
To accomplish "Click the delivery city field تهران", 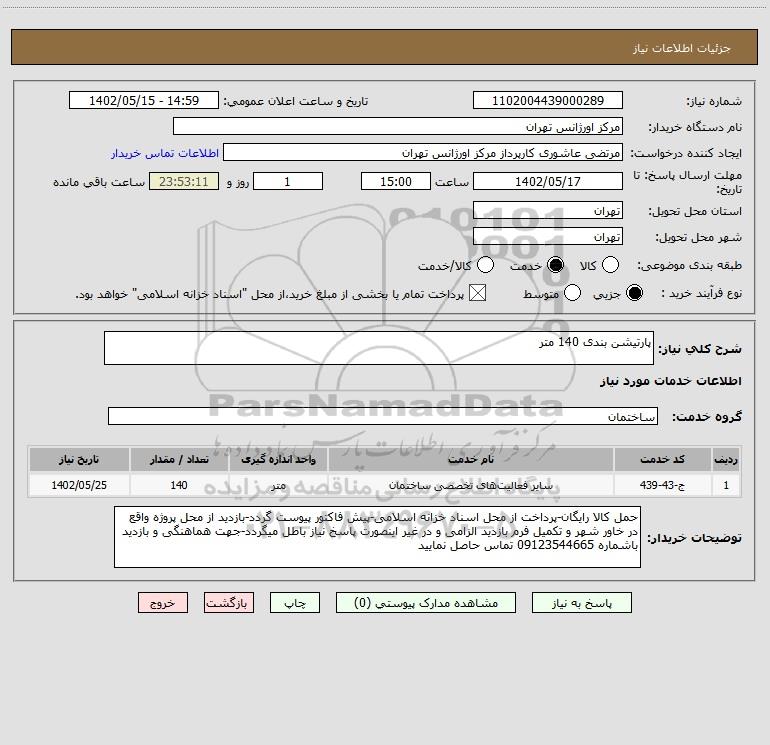I will [548, 236].
